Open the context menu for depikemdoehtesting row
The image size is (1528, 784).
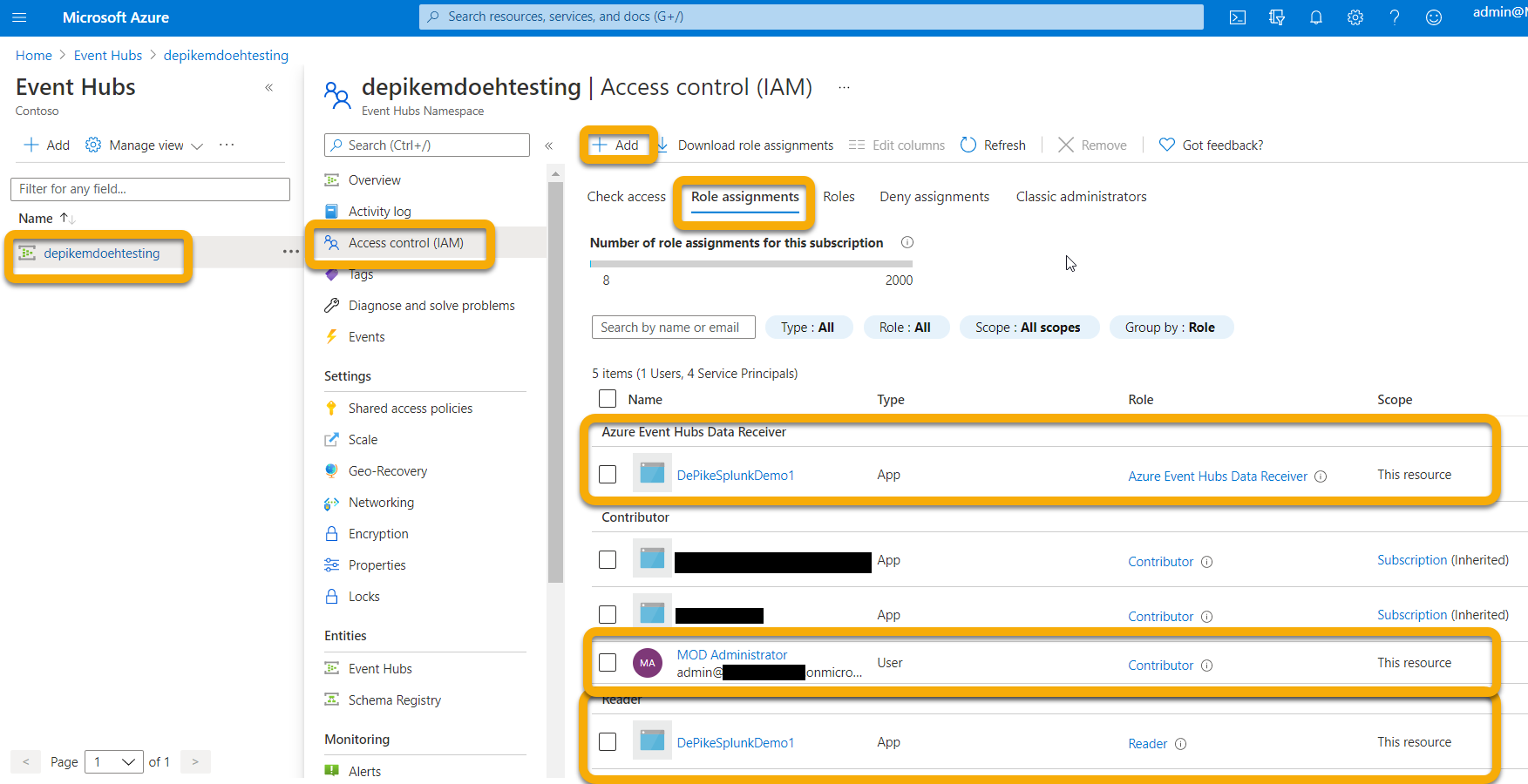point(291,252)
